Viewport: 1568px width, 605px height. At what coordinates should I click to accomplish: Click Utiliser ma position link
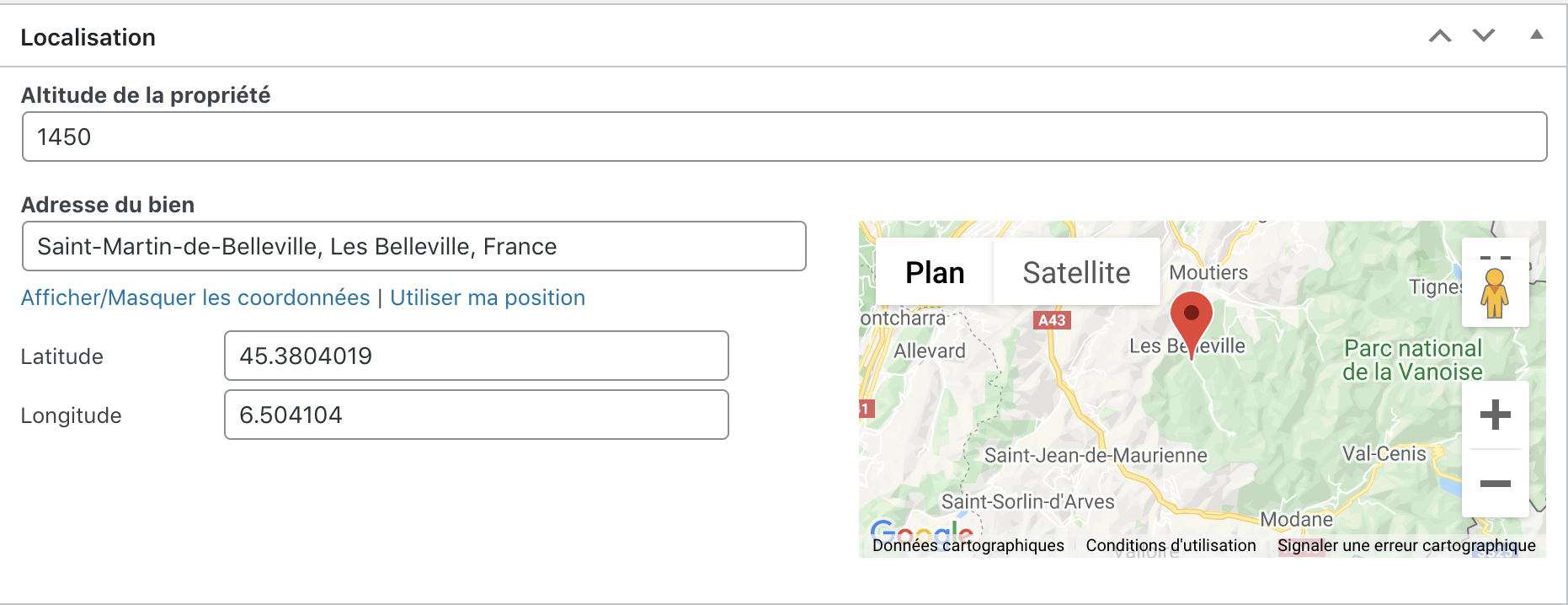point(488,297)
